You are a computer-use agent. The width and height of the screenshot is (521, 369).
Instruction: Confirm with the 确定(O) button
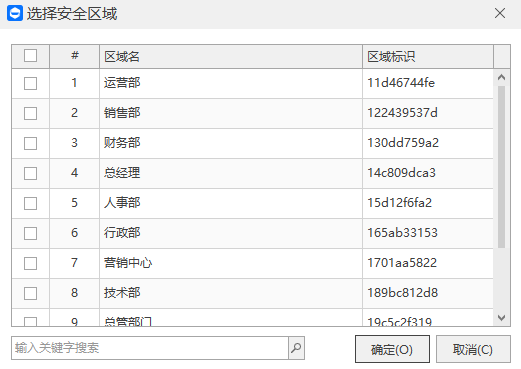(392, 349)
